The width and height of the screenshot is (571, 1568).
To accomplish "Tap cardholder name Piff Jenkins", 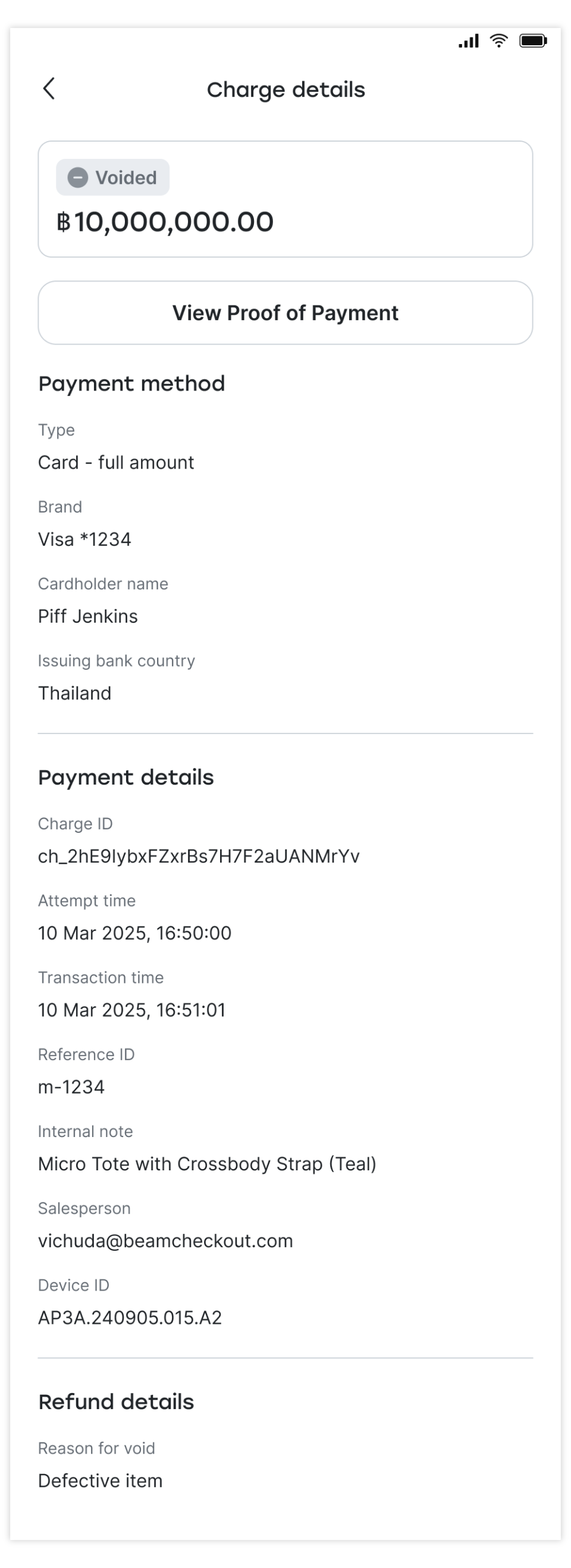I will point(88,617).
